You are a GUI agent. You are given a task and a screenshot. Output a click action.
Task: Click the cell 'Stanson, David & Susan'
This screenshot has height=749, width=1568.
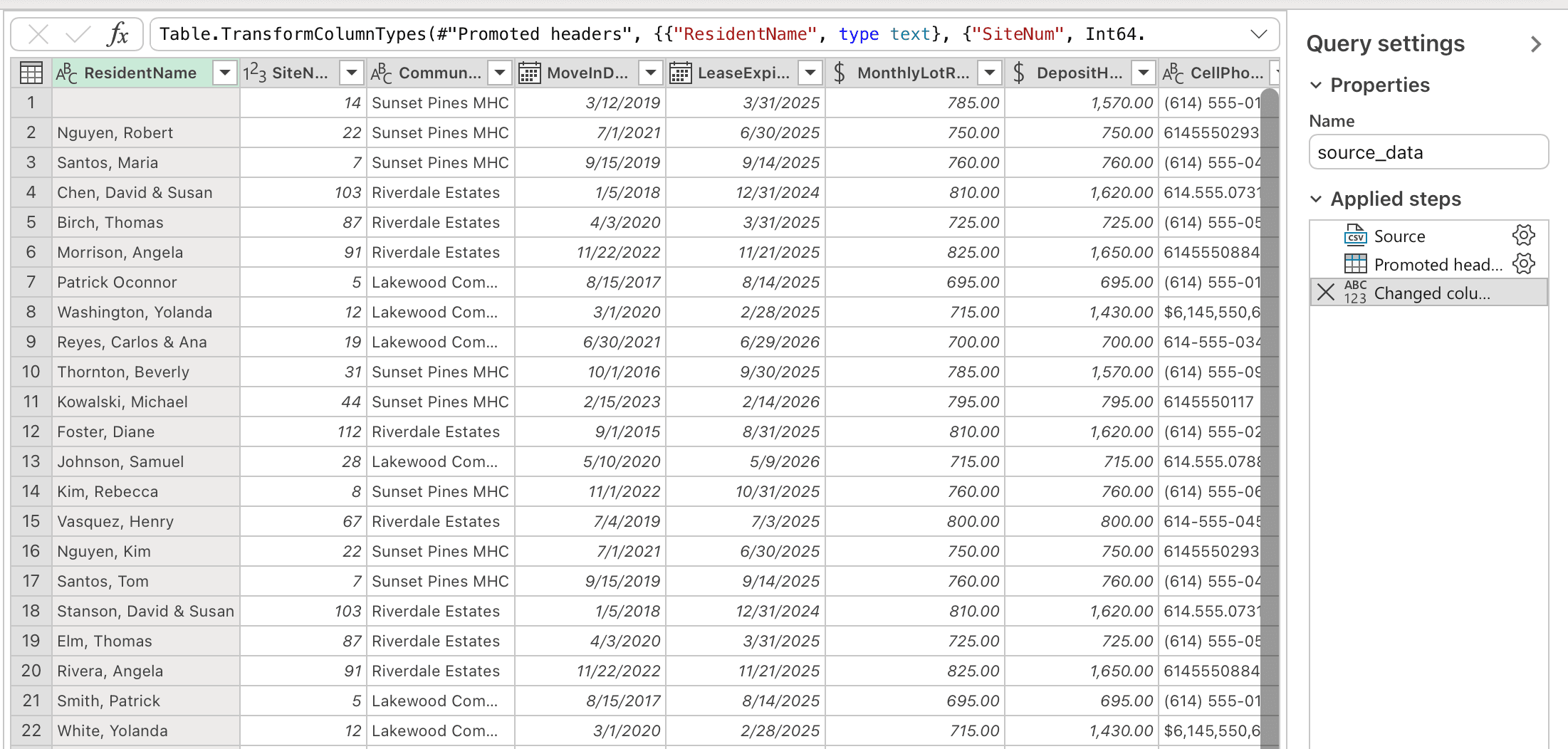146,611
